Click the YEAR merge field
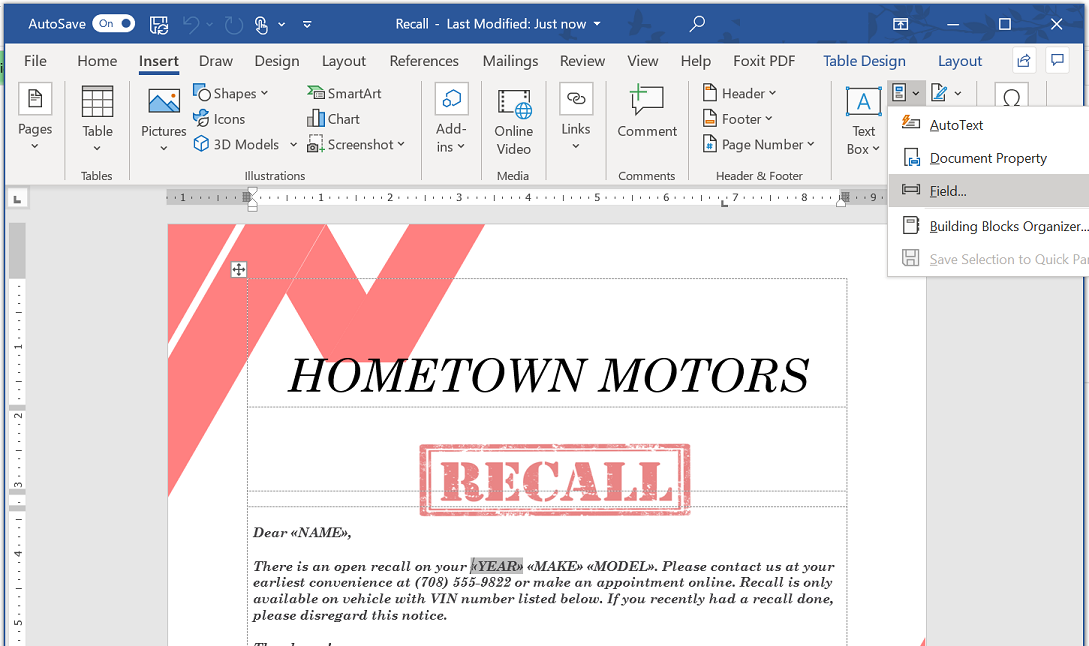 point(497,566)
